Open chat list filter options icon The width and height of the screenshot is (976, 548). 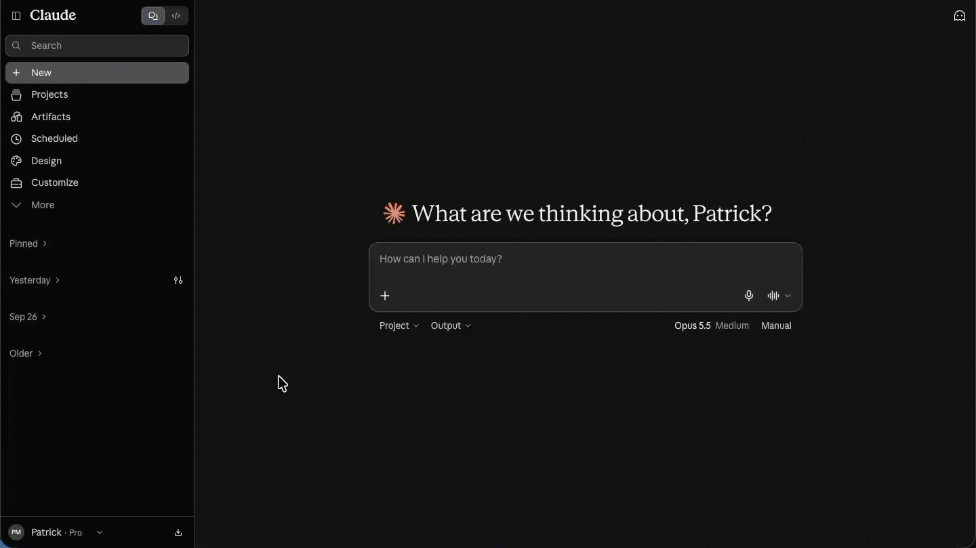pos(178,280)
